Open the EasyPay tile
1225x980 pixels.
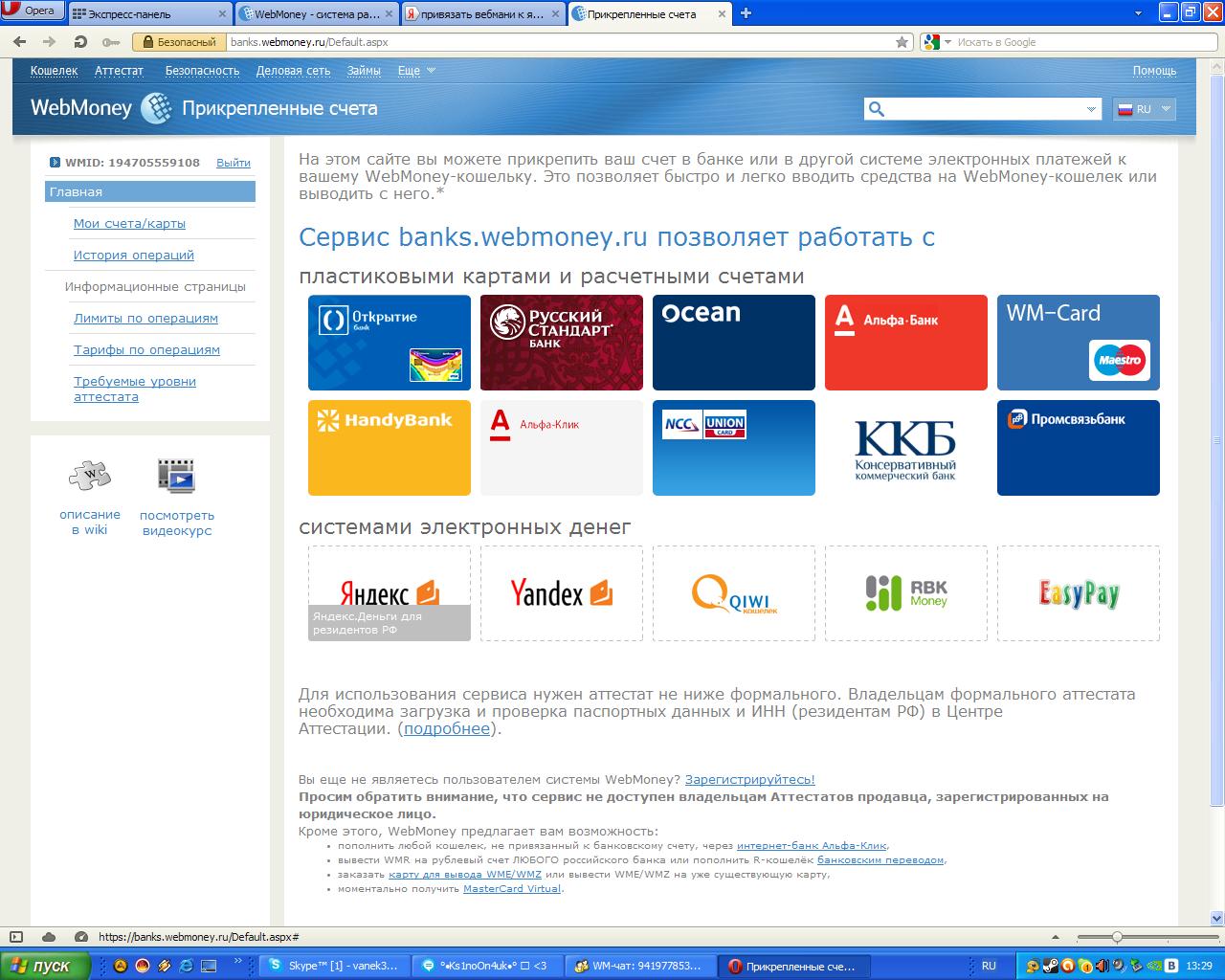pos(1079,593)
